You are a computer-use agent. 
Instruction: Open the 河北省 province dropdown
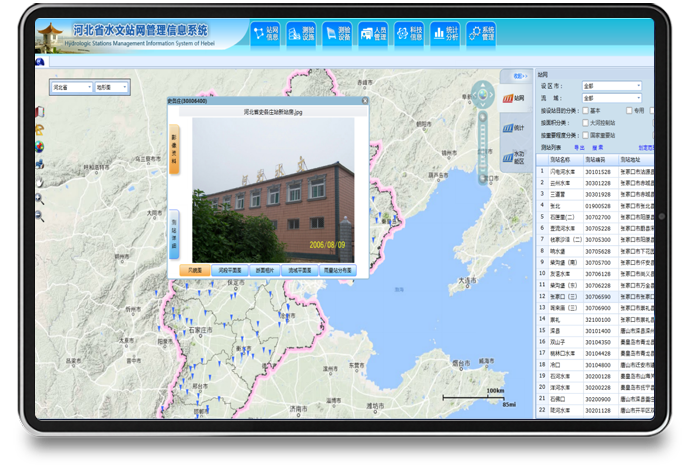coord(69,87)
